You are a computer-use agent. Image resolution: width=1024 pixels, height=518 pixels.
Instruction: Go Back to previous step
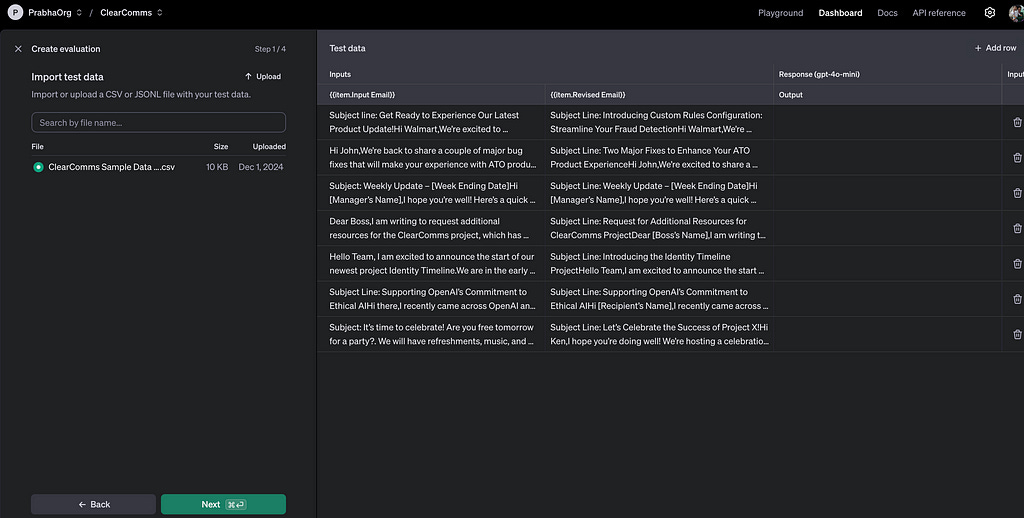(x=93, y=504)
